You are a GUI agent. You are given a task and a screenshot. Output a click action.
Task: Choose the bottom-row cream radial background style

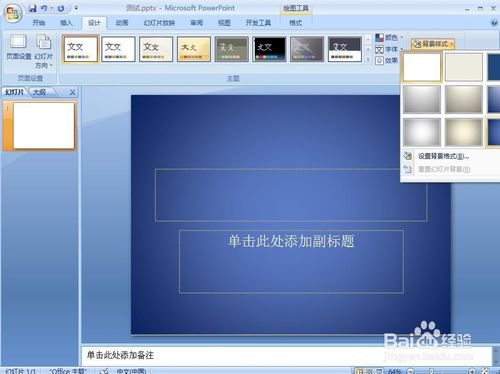[464, 132]
